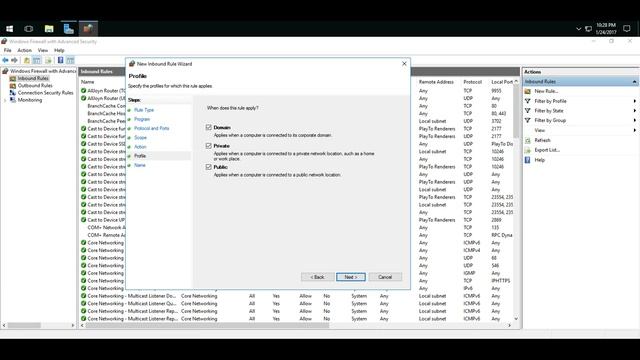Cancel the New Inbound Rule Wizard
Viewport: 640px width, 360px height.
pos(385,277)
